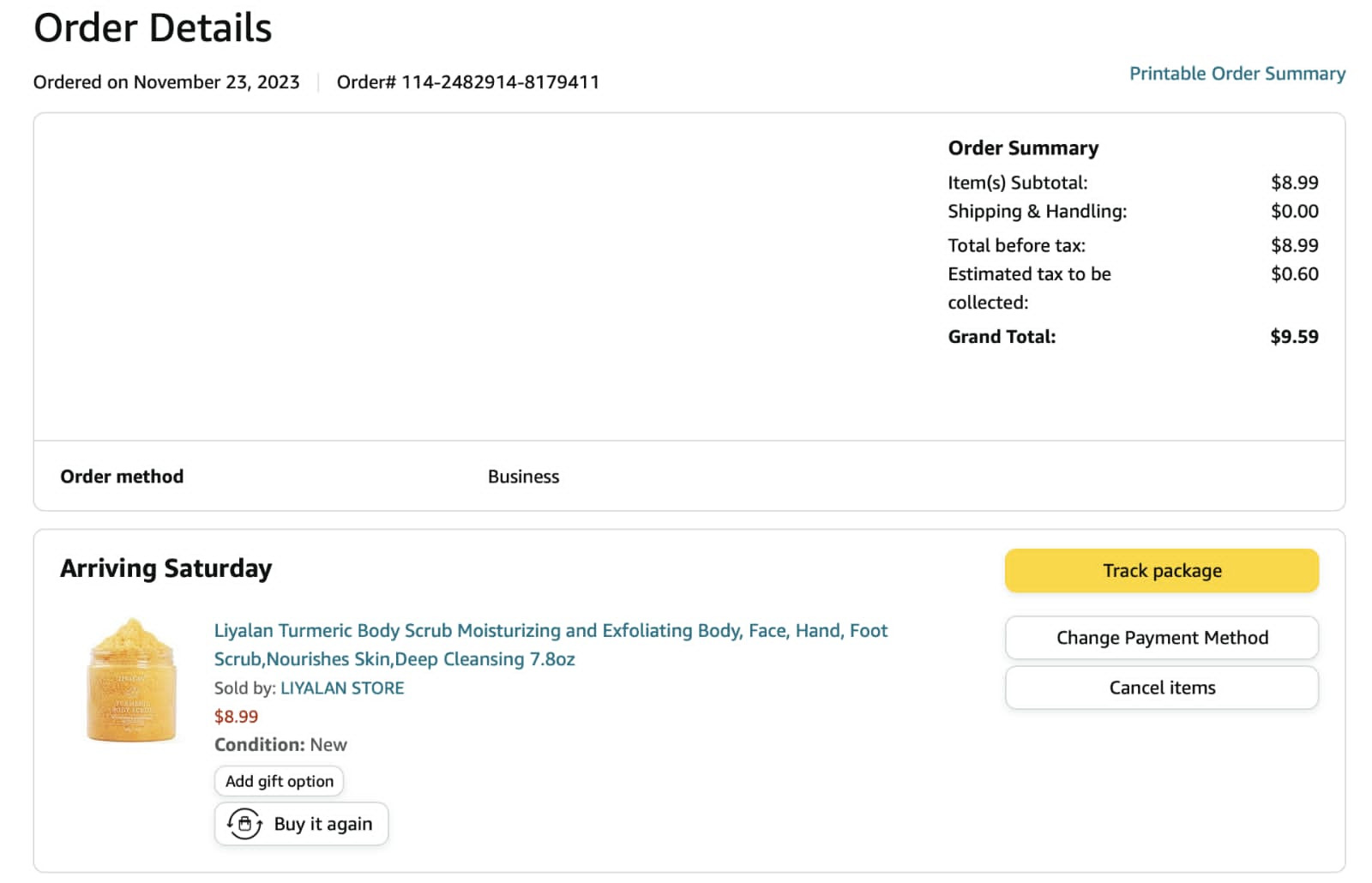1372x883 pixels.
Task: Click the Order Details page title
Action: (153, 27)
